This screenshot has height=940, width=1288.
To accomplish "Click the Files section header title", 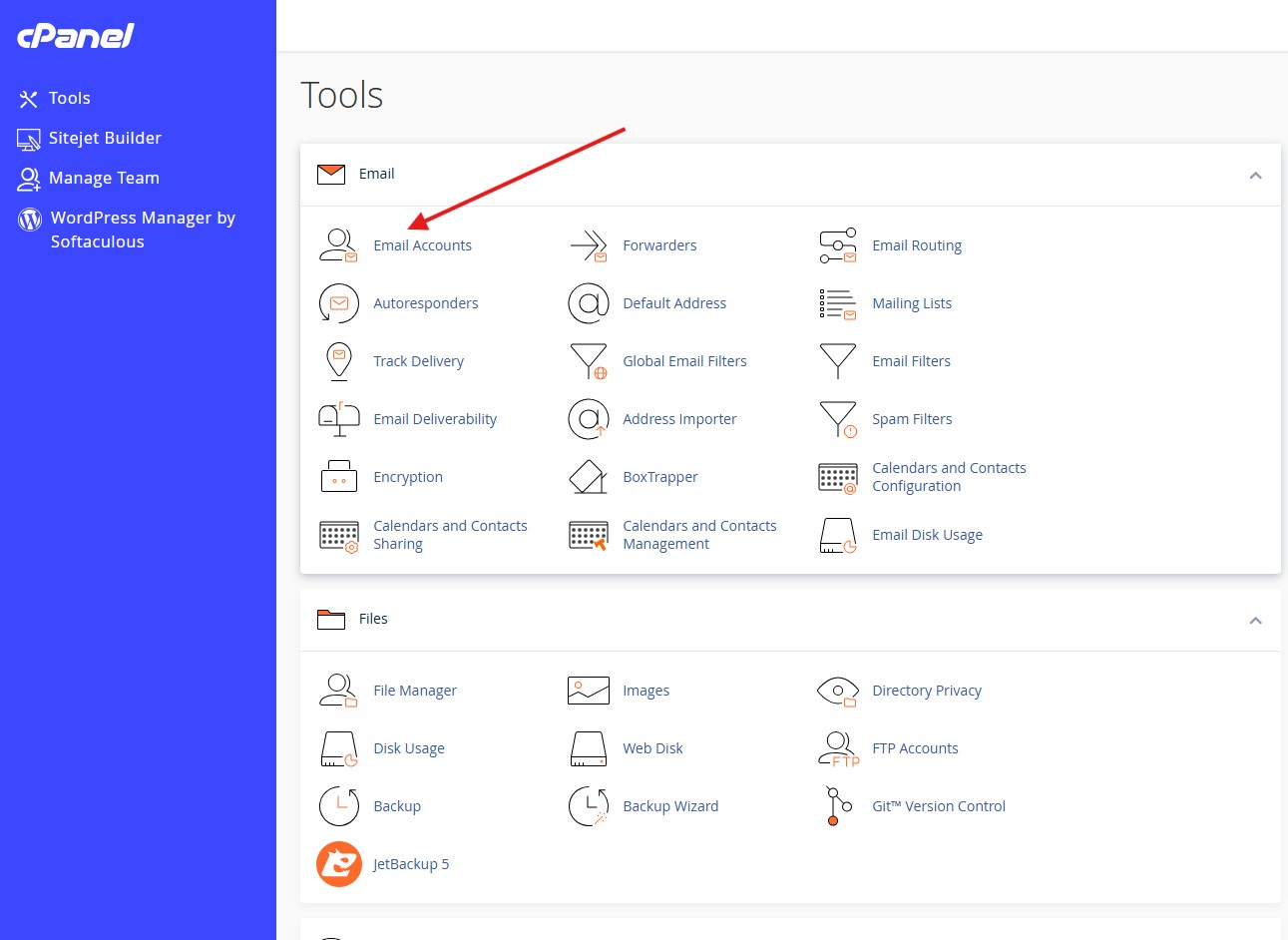I will (x=373, y=619).
